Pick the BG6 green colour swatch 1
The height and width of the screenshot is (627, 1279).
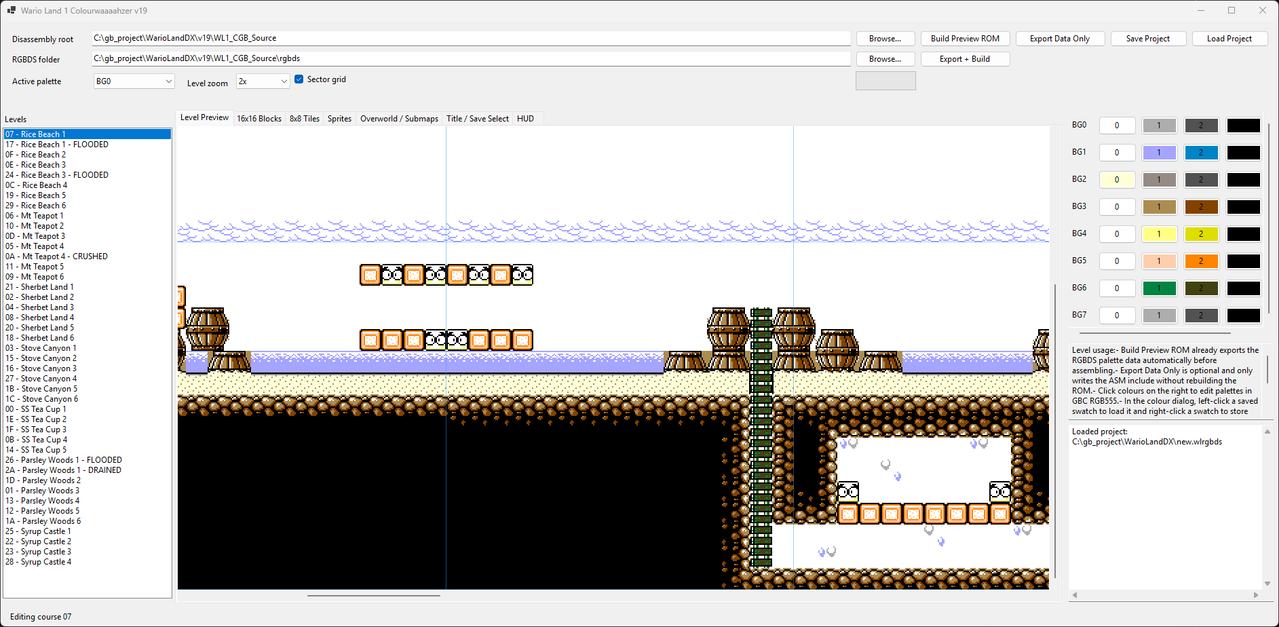(x=1158, y=288)
